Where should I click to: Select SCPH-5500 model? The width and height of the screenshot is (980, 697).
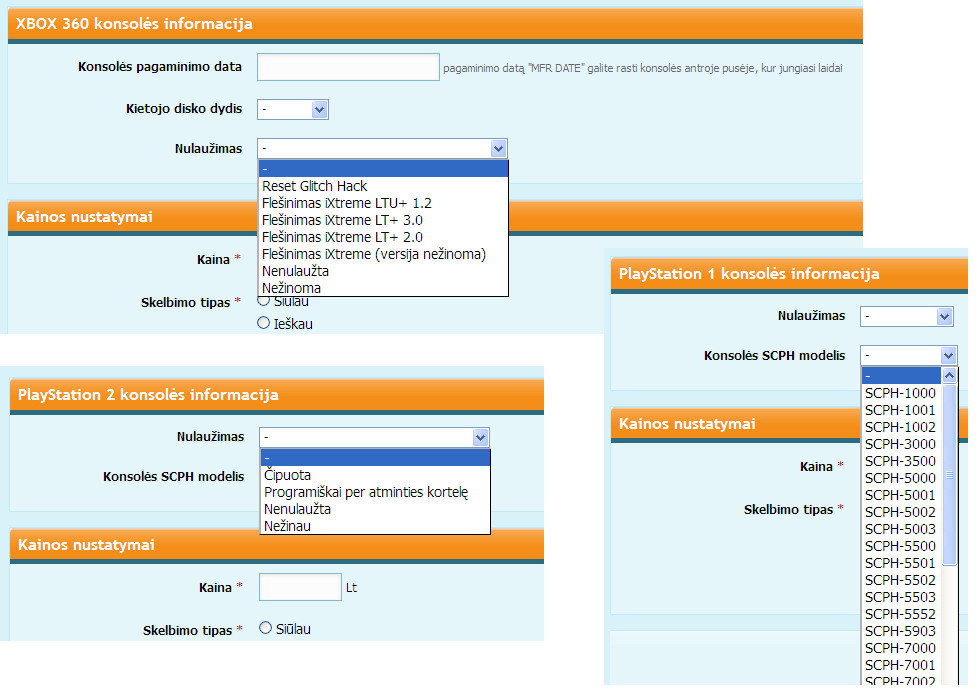point(901,546)
